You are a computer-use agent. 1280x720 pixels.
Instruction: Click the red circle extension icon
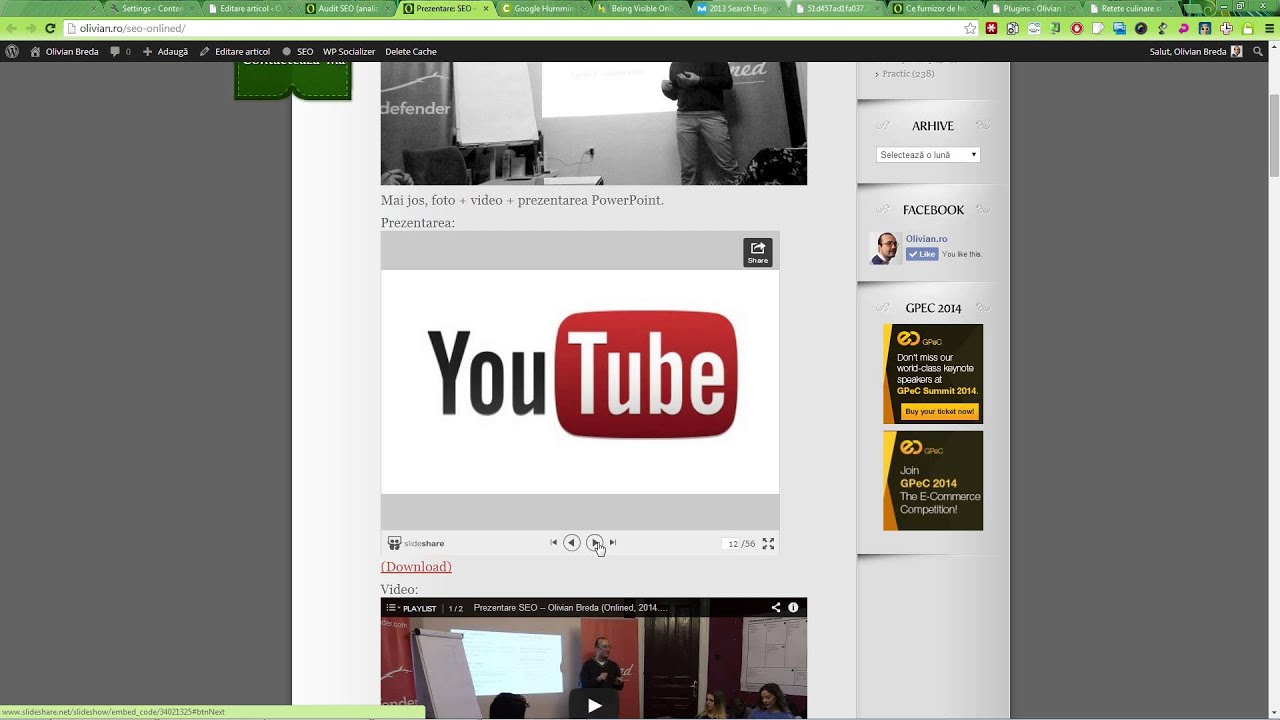[1077, 28]
